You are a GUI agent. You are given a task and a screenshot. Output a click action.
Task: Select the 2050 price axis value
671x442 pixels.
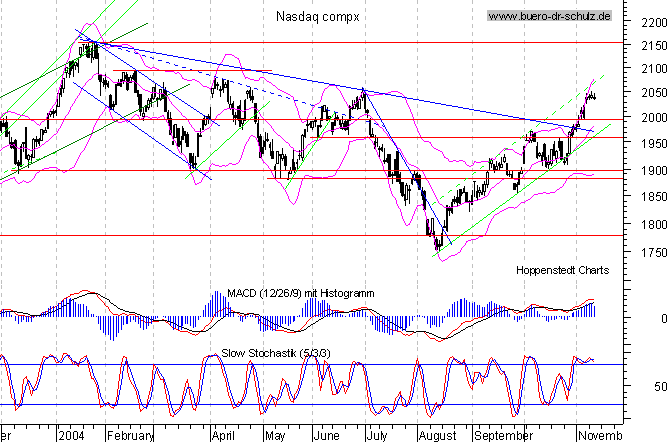[x=654, y=93]
